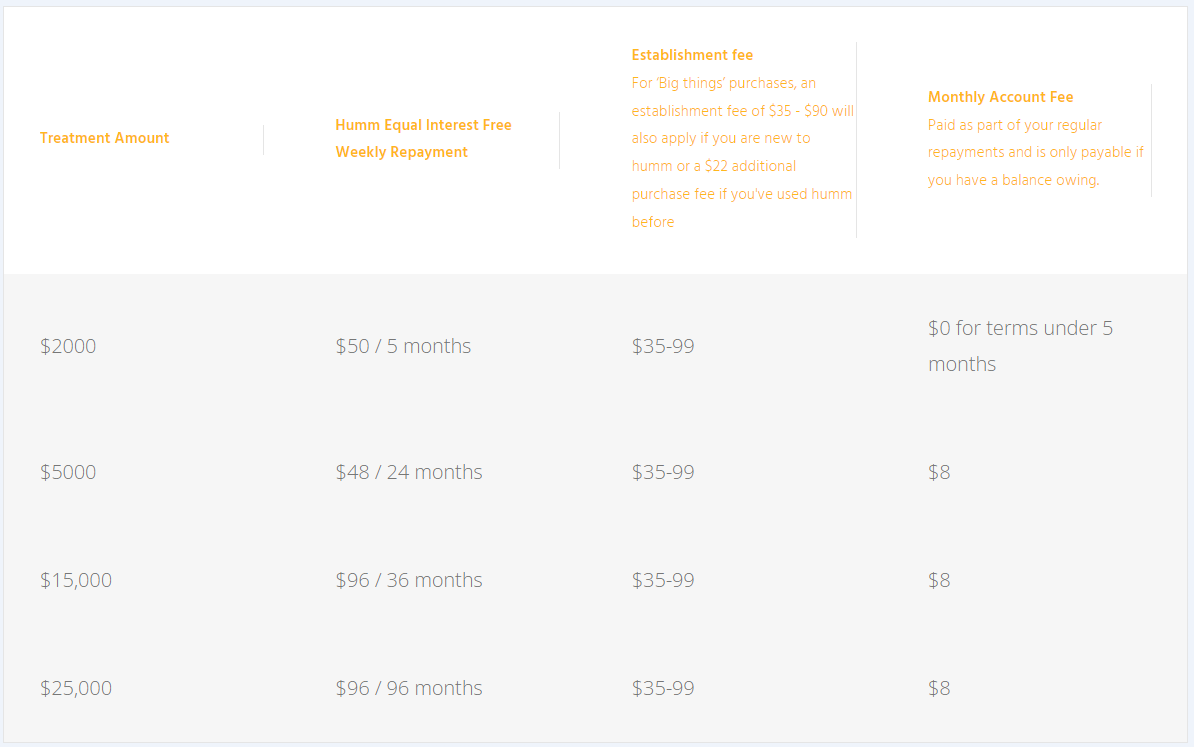1194x747 pixels.
Task: Click the 'Paid as part of your regular repayments' description
Action: [x=1036, y=152]
